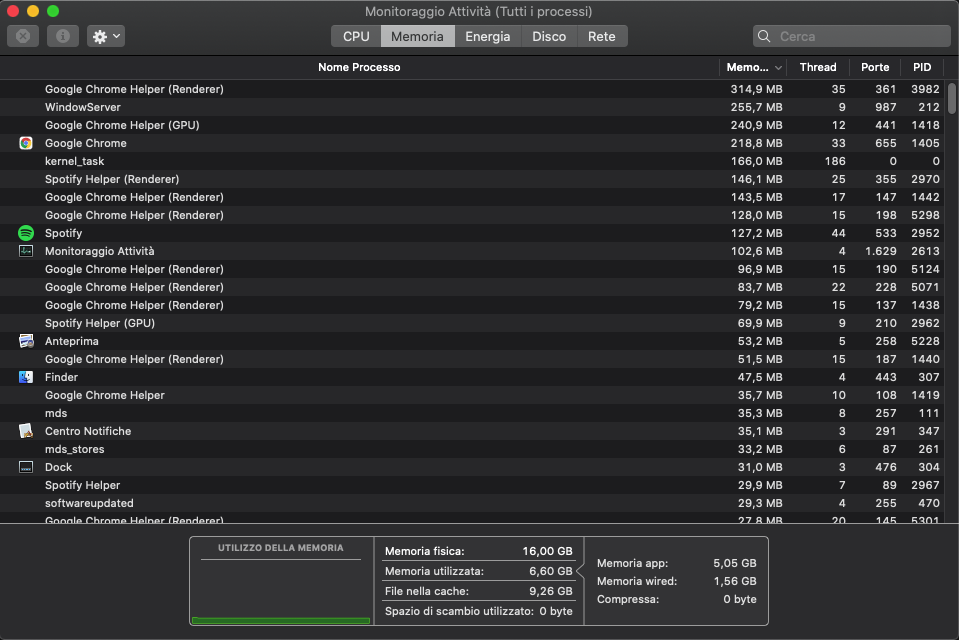Select the Spotify Helper row with PID 2967
The height and width of the screenshot is (640, 959).
[x=472, y=485]
